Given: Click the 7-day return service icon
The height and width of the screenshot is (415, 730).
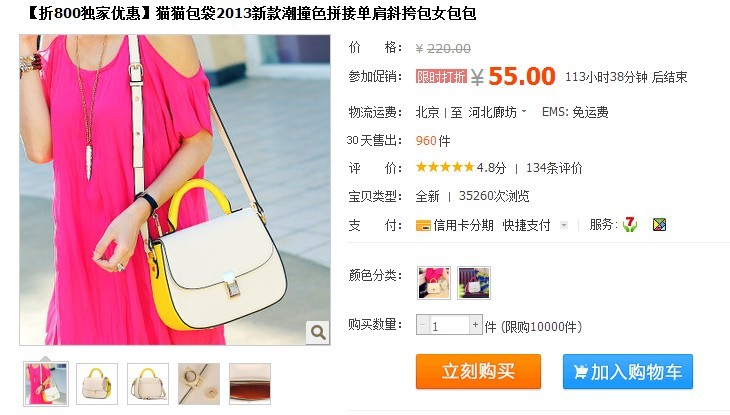Looking at the screenshot, I should [x=629, y=225].
